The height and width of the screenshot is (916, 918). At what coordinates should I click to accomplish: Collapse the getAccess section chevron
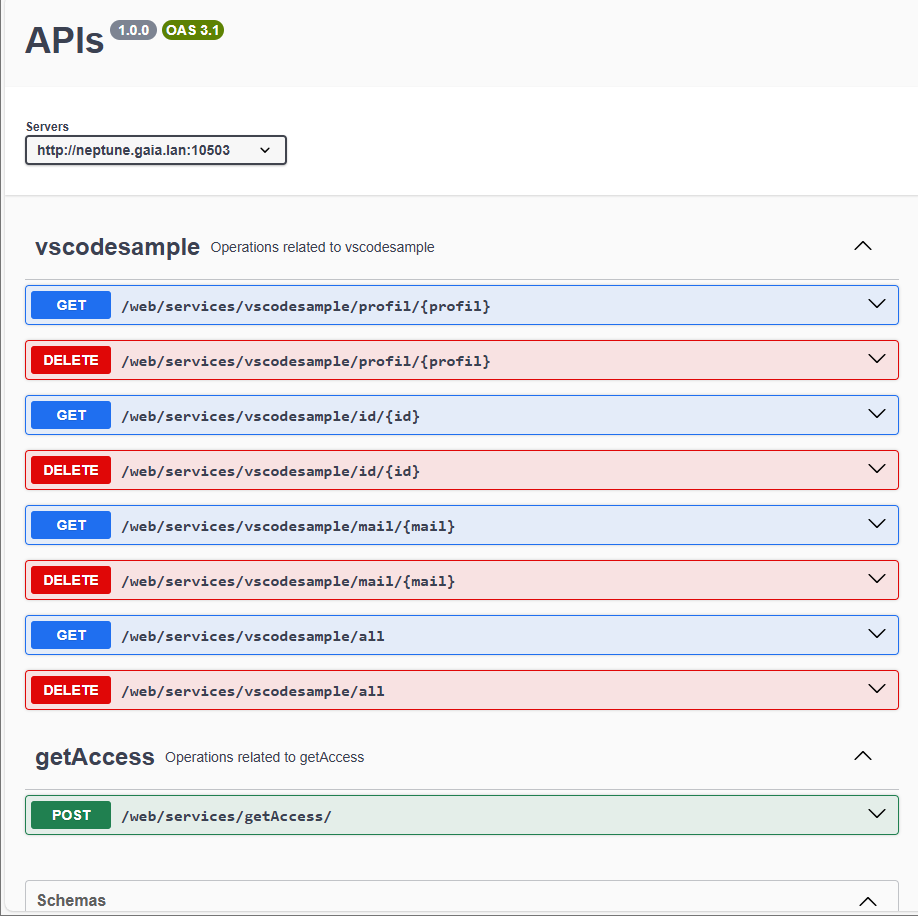pyautogui.click(x=862, y=756)
